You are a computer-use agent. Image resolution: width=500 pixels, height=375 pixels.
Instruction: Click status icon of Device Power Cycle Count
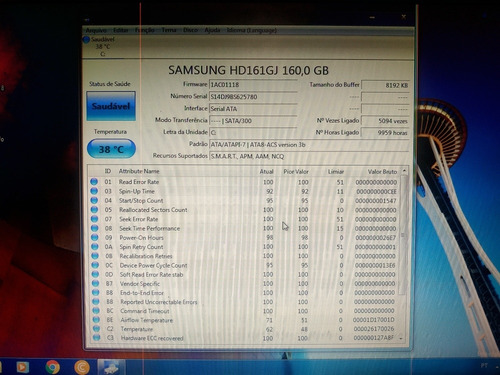[95, 265]
